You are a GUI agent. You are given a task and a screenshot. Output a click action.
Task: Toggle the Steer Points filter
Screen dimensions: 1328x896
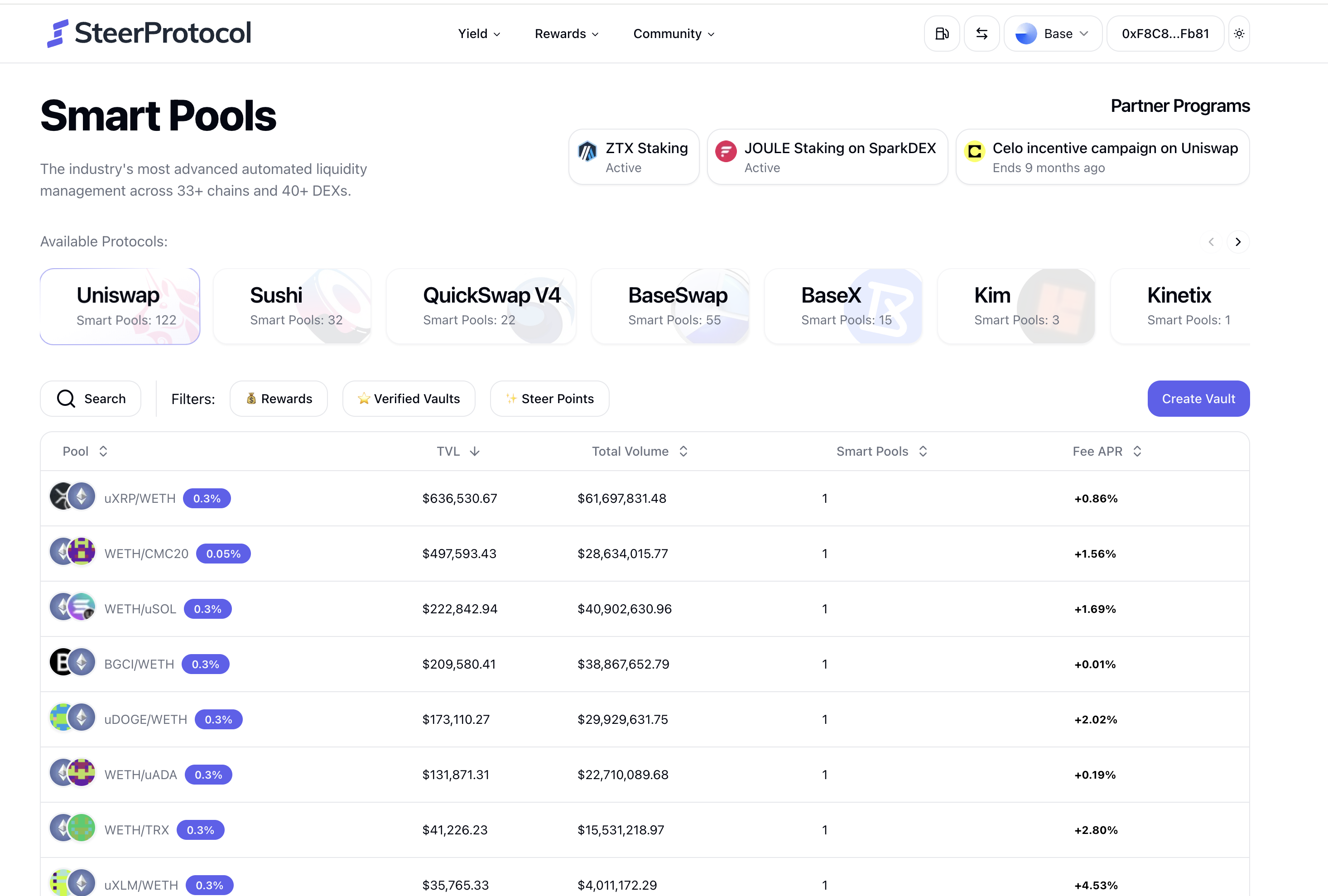coord(550,399)
